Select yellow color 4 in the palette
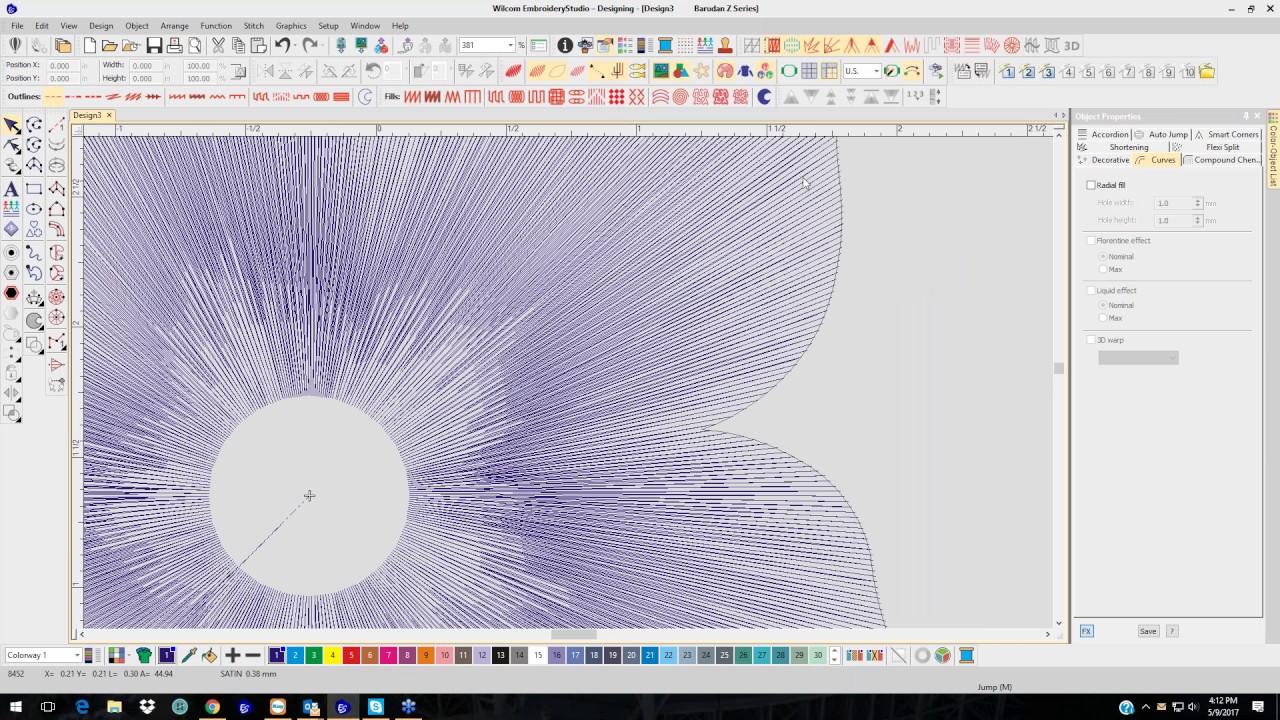1280x720 pixels. [333, 655]
